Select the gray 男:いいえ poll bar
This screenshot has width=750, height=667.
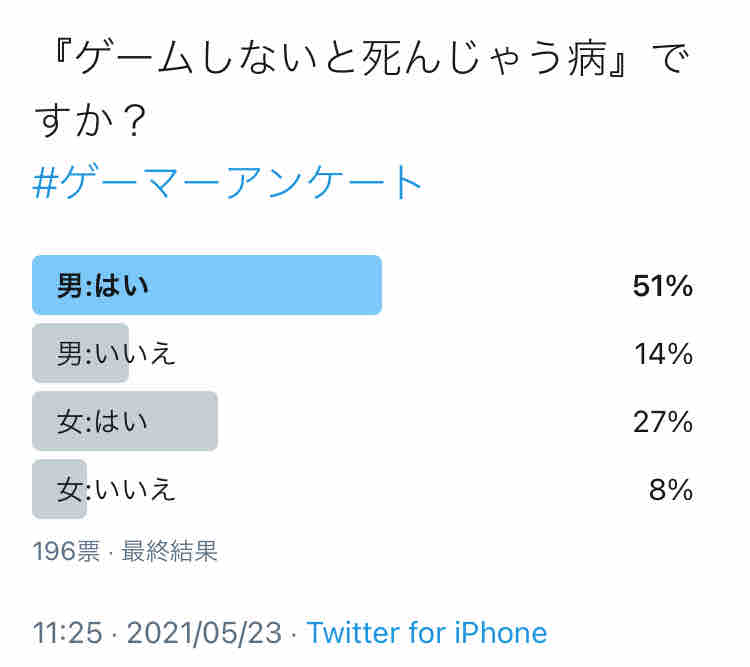coord(80,353)
